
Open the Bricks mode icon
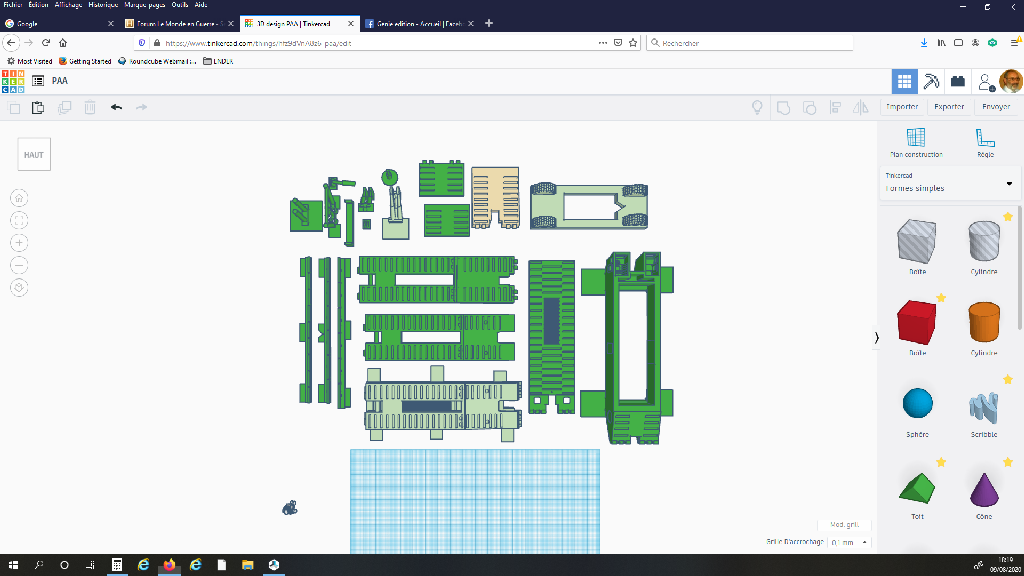(957, 82)
